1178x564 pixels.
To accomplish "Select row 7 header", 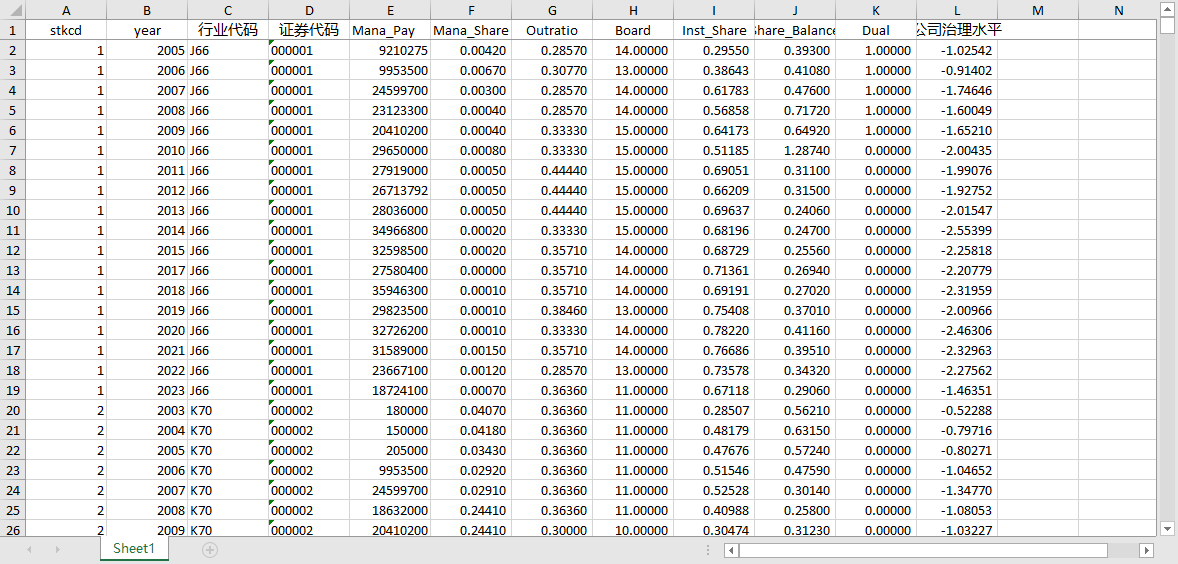I will click(x=13, y=150).
